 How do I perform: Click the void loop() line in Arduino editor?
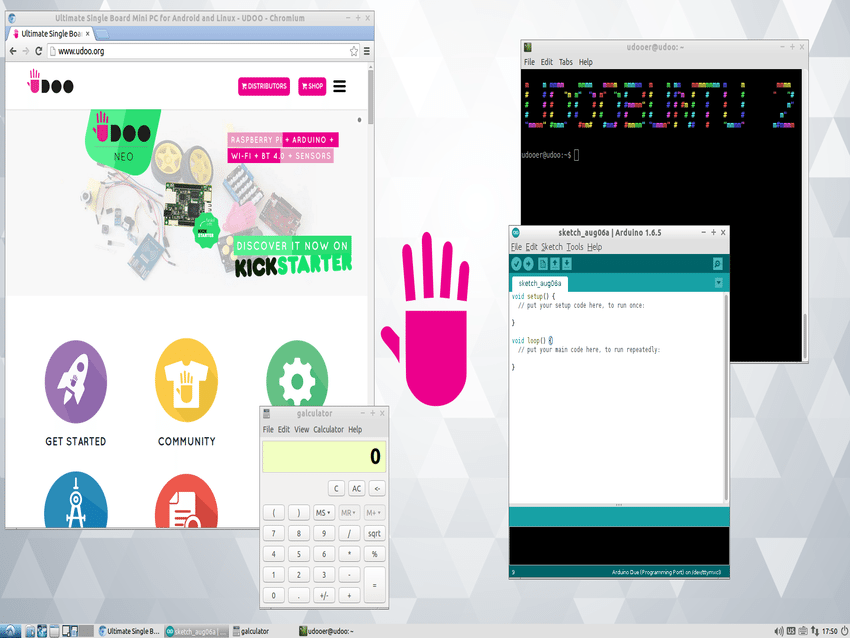pyautogui.click(x=532, y=341)
